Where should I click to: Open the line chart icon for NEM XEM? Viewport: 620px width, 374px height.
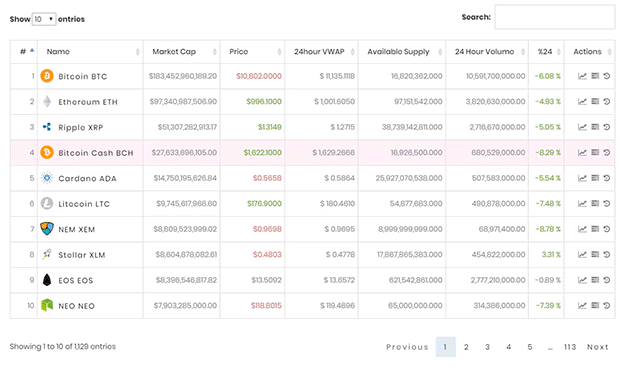pos(582,229)
